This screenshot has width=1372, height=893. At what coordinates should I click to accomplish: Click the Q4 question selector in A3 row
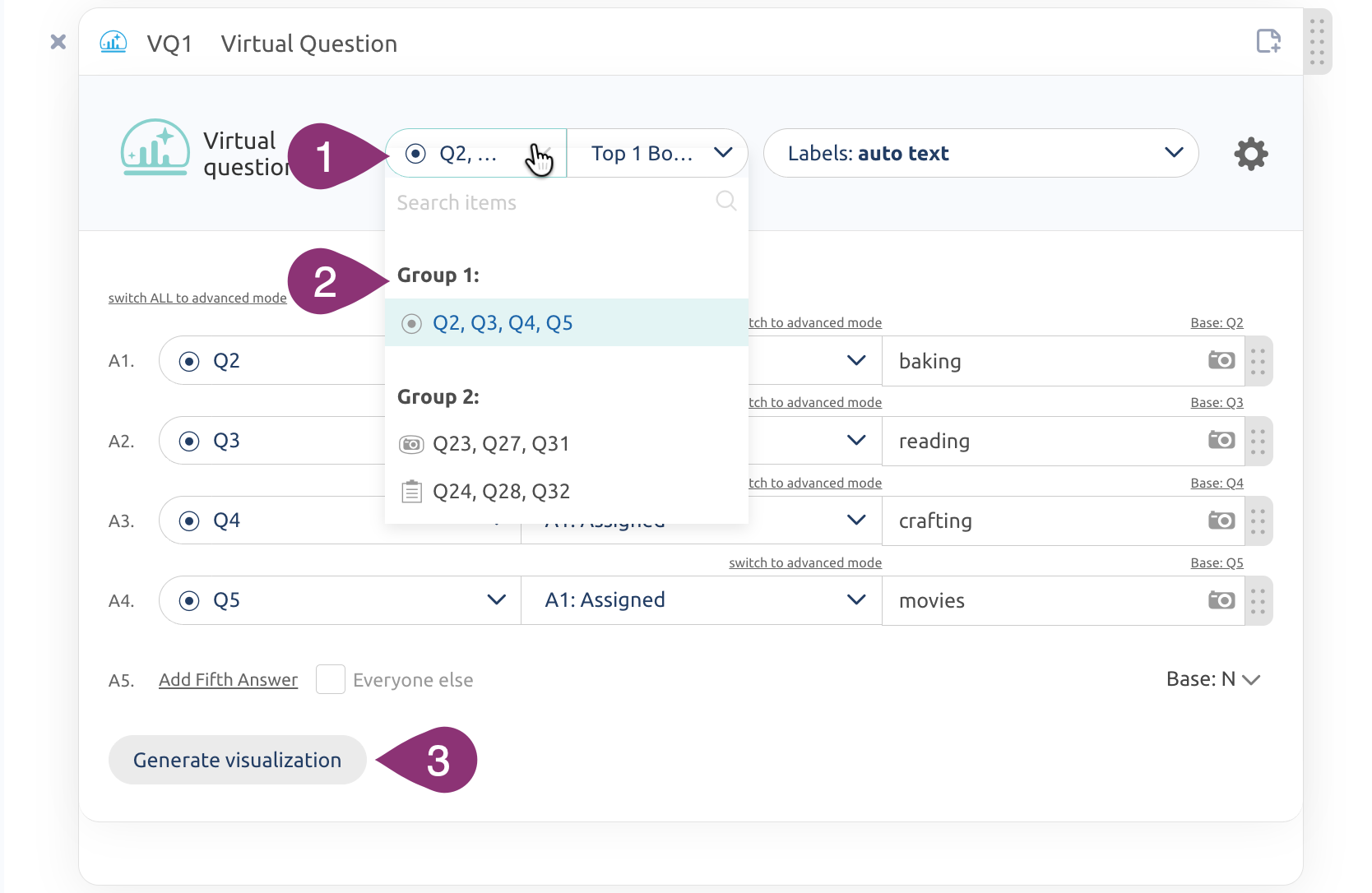(x=273, y=521)
